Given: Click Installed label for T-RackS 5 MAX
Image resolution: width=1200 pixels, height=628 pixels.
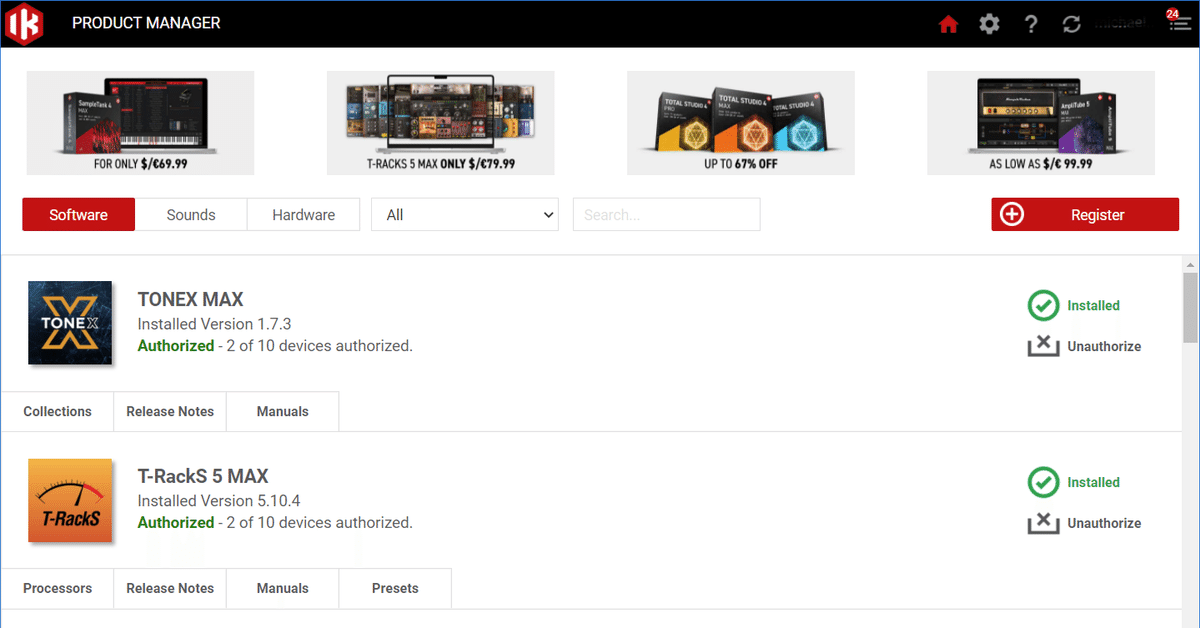Looking at the screenshot, I should click(1093, 483).
